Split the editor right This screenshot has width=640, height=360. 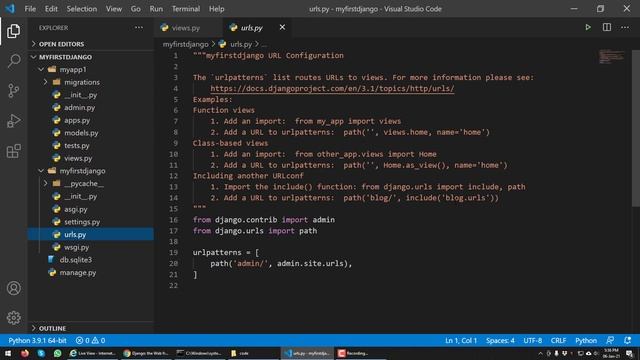607,27
